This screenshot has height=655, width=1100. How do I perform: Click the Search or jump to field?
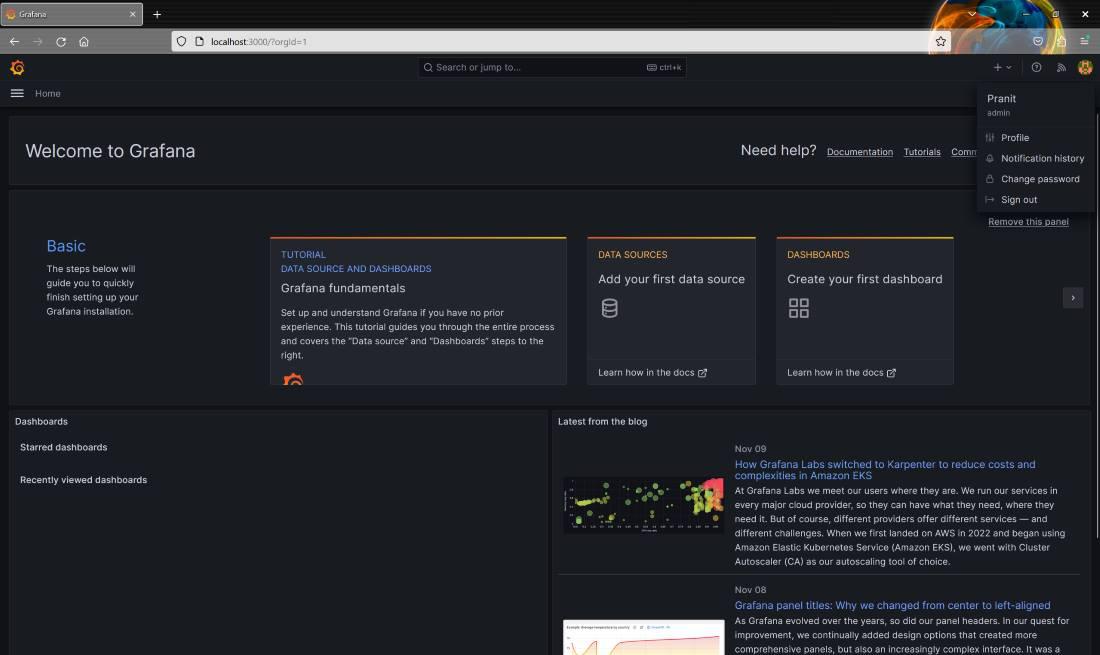pos(552,67)
